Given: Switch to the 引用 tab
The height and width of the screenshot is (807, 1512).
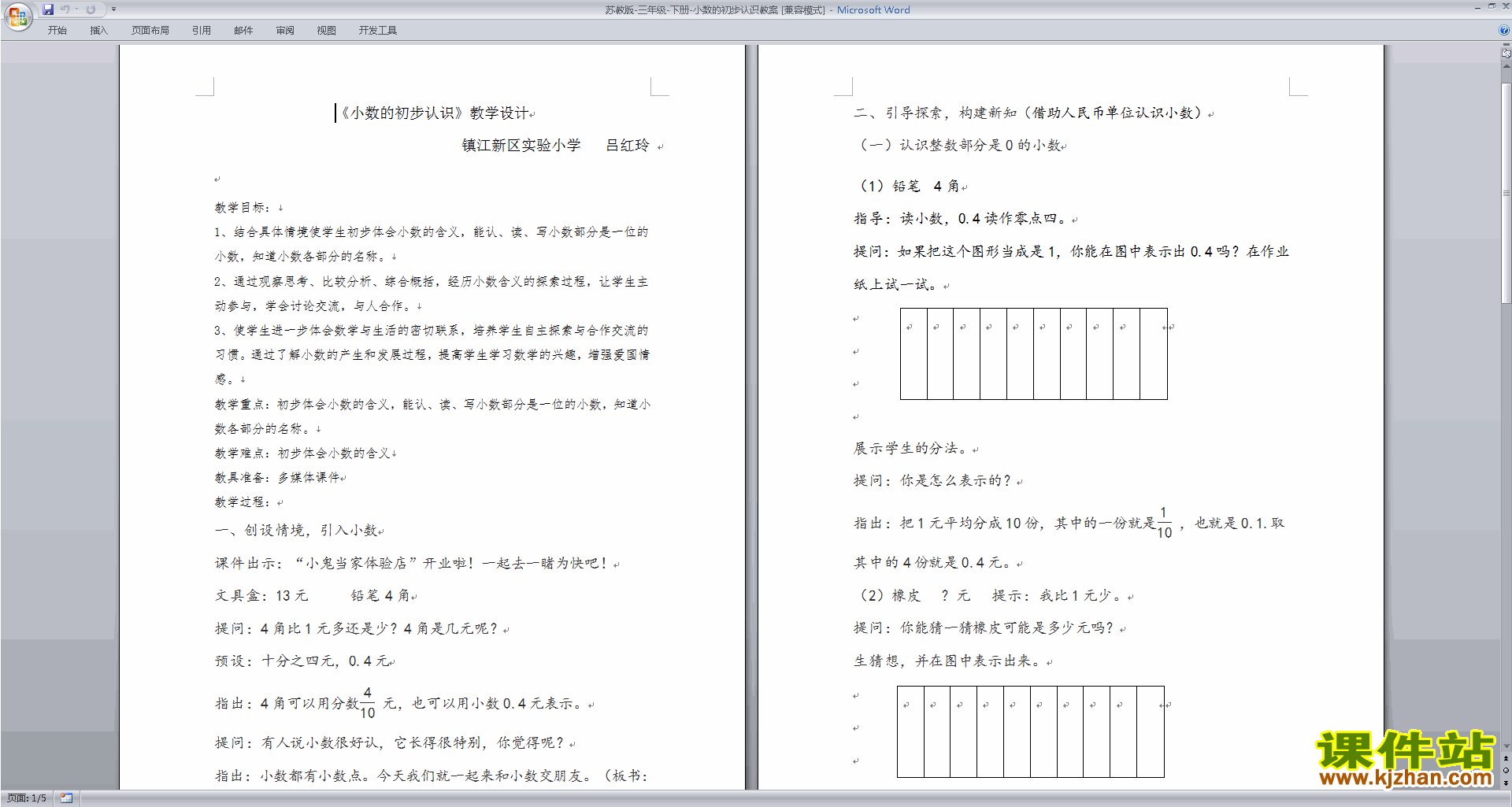Looking at the screenshot, I should point(202,31).
